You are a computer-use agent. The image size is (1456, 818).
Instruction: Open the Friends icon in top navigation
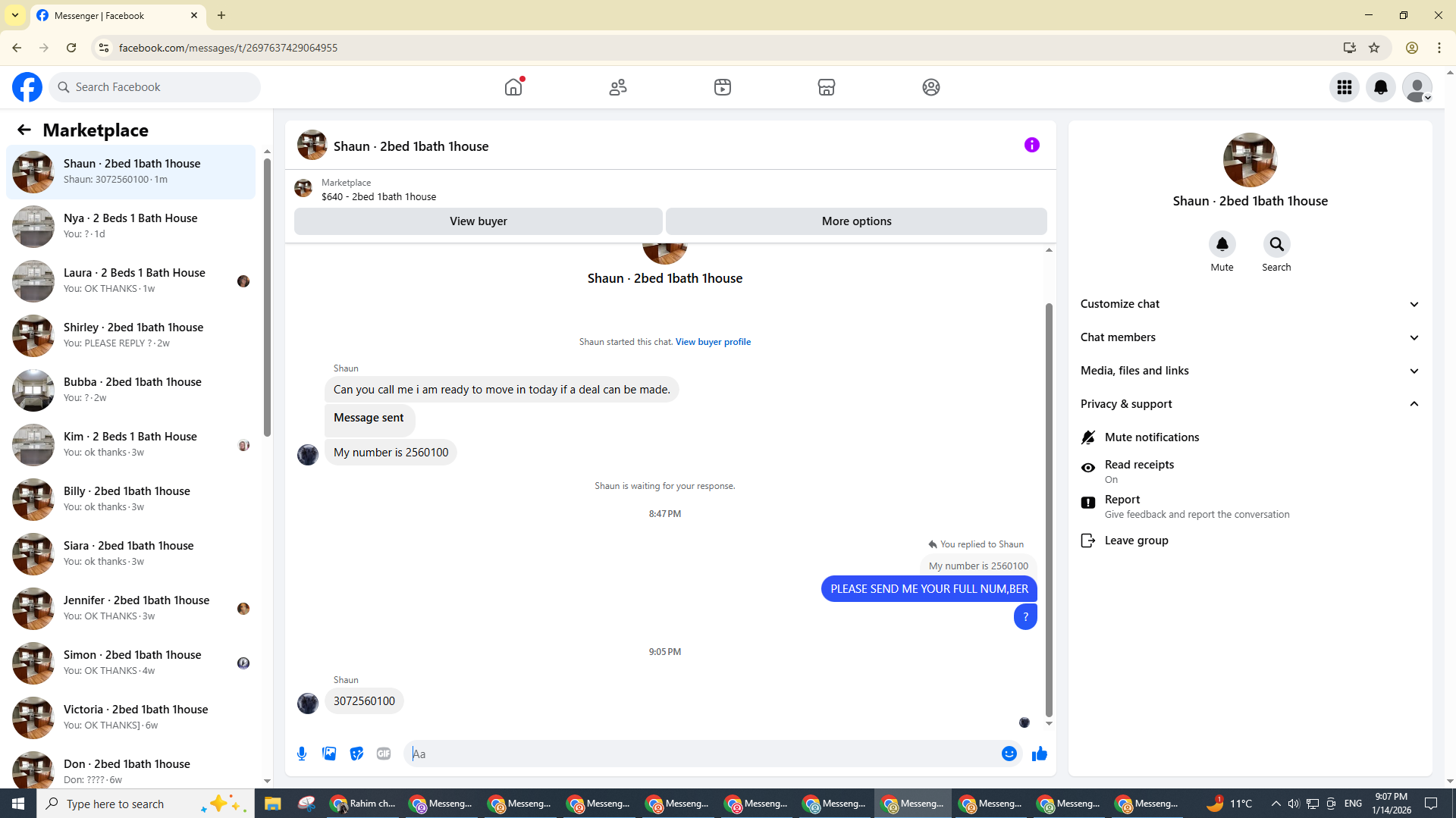point(618,87)
